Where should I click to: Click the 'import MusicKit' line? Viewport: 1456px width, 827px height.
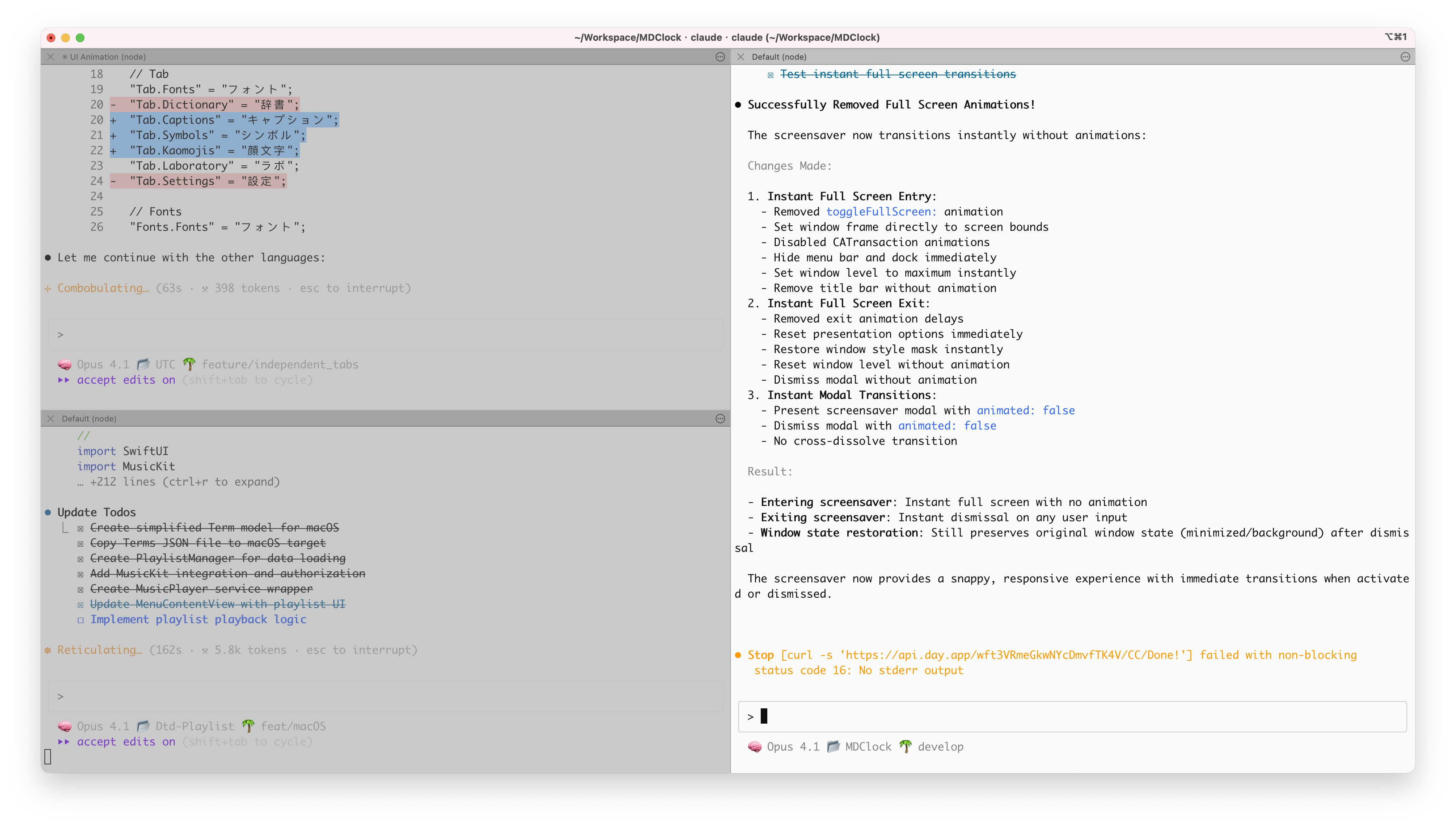coord(126,466)
